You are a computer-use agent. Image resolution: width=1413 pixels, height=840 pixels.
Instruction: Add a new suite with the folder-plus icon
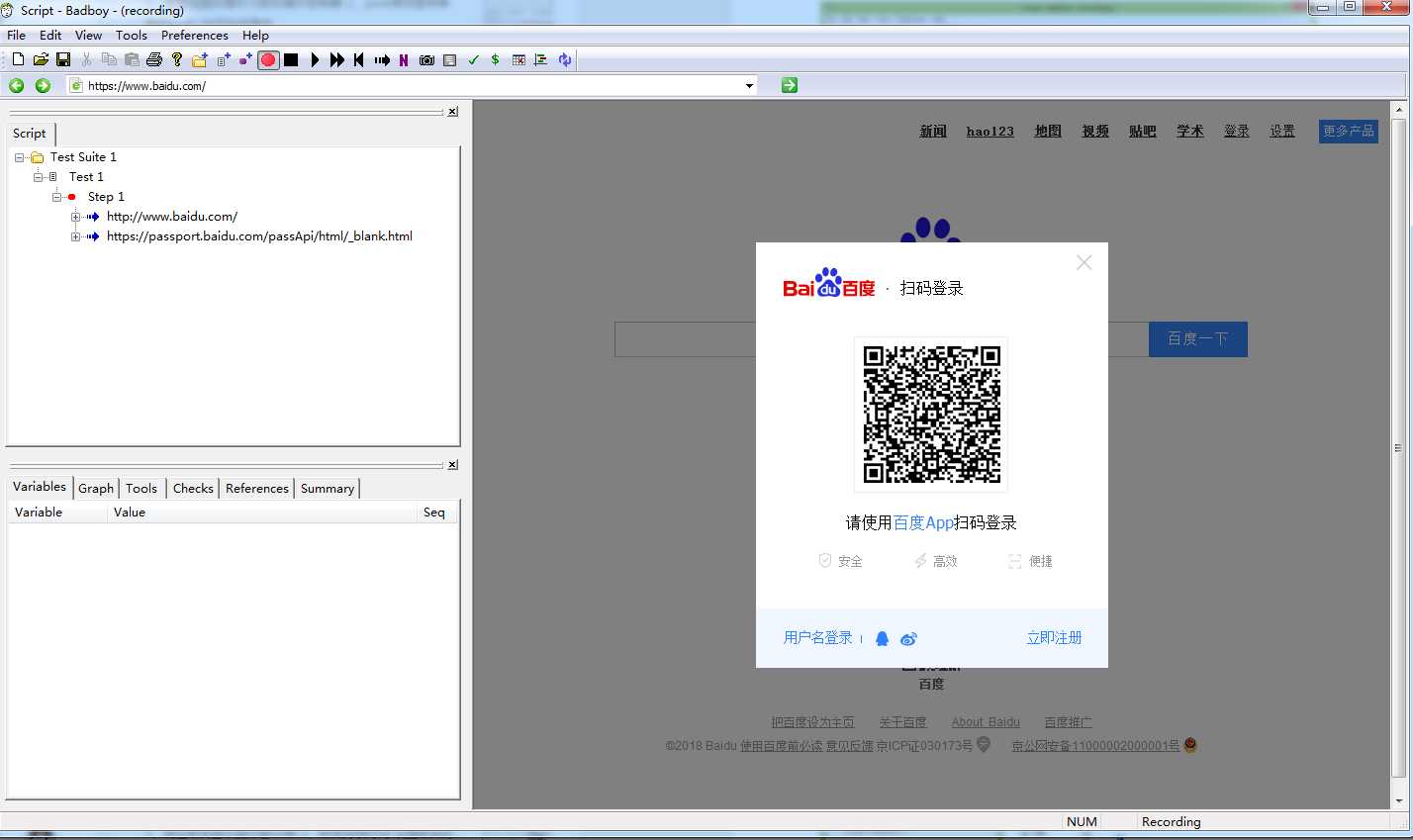point(200,59)
